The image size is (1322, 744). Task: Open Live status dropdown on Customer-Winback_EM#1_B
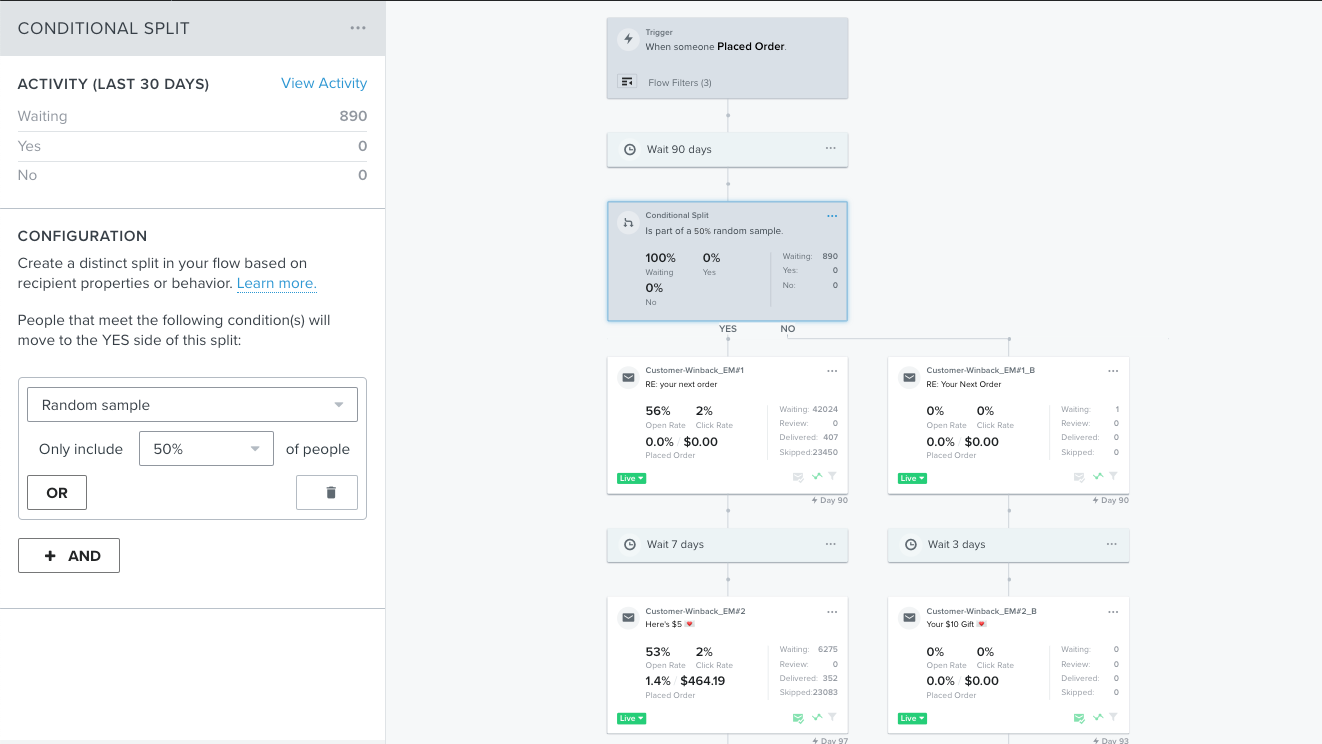[913, 478]
